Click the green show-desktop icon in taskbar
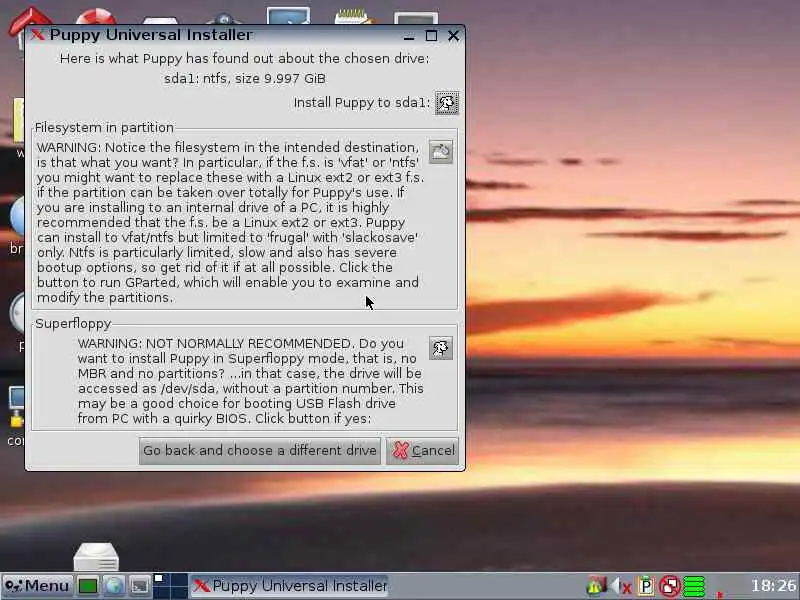Viewport: 800px width, 600px height. (88, 586)
